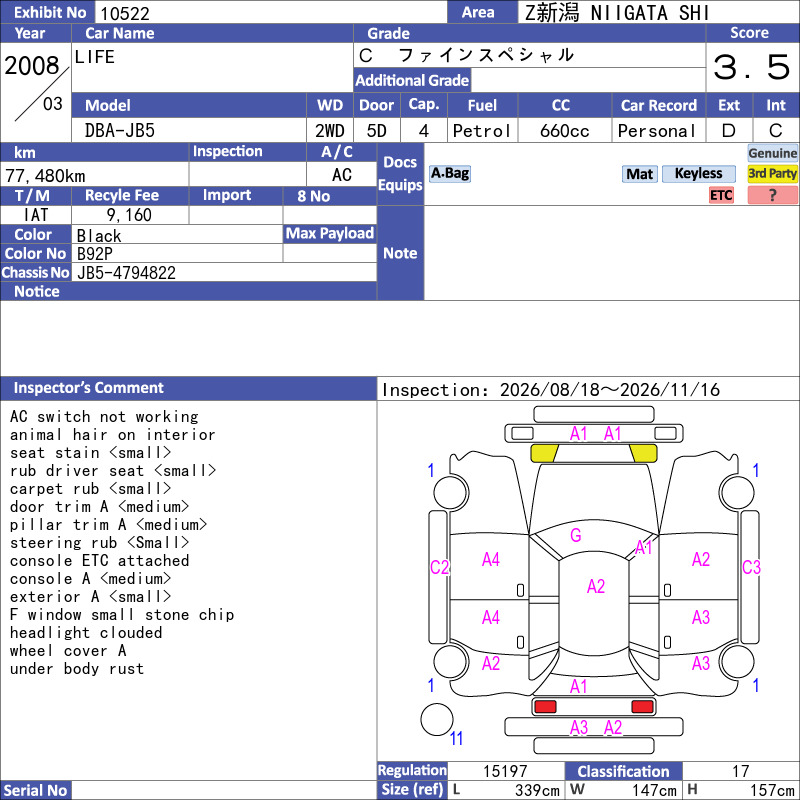Click the red ETC badge
Screen dimensions: 800x800
[721, 195]
